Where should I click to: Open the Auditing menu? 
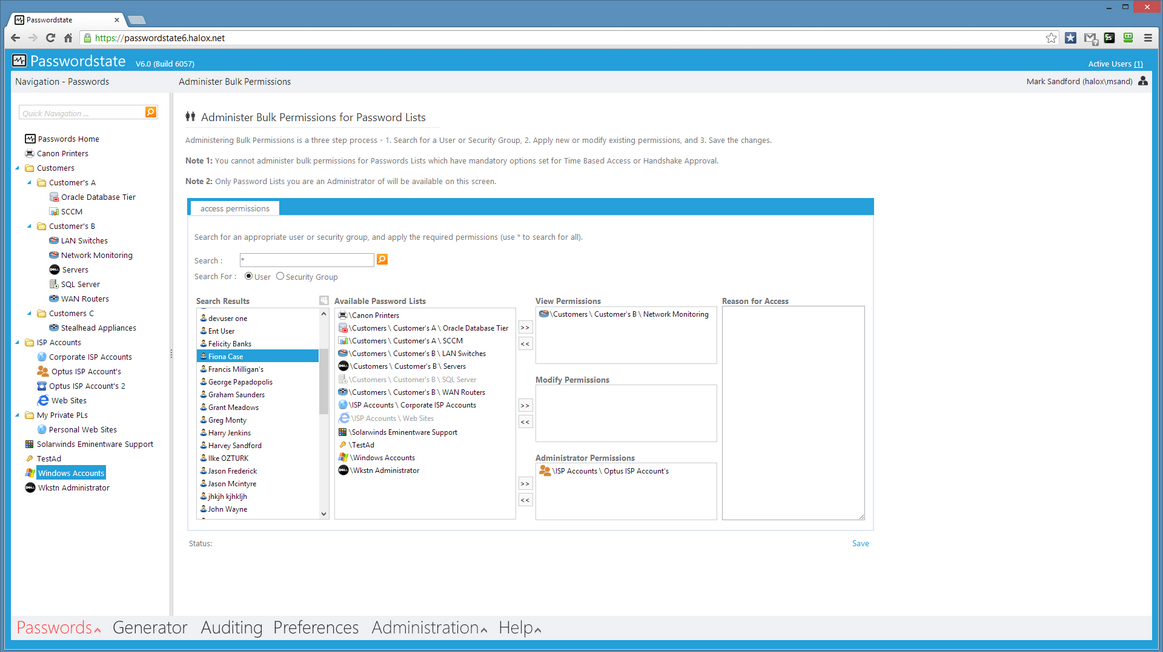pos(231,628)
